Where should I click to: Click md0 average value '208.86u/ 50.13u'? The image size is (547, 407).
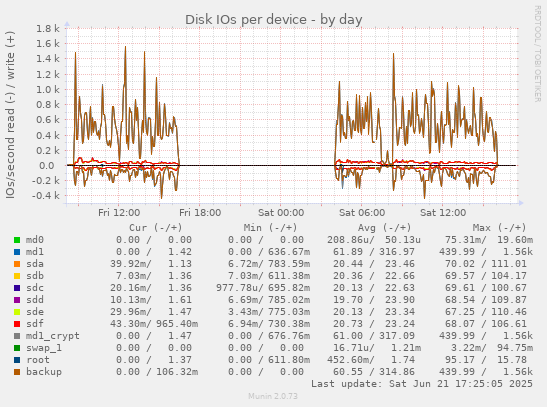pos(374,240)
